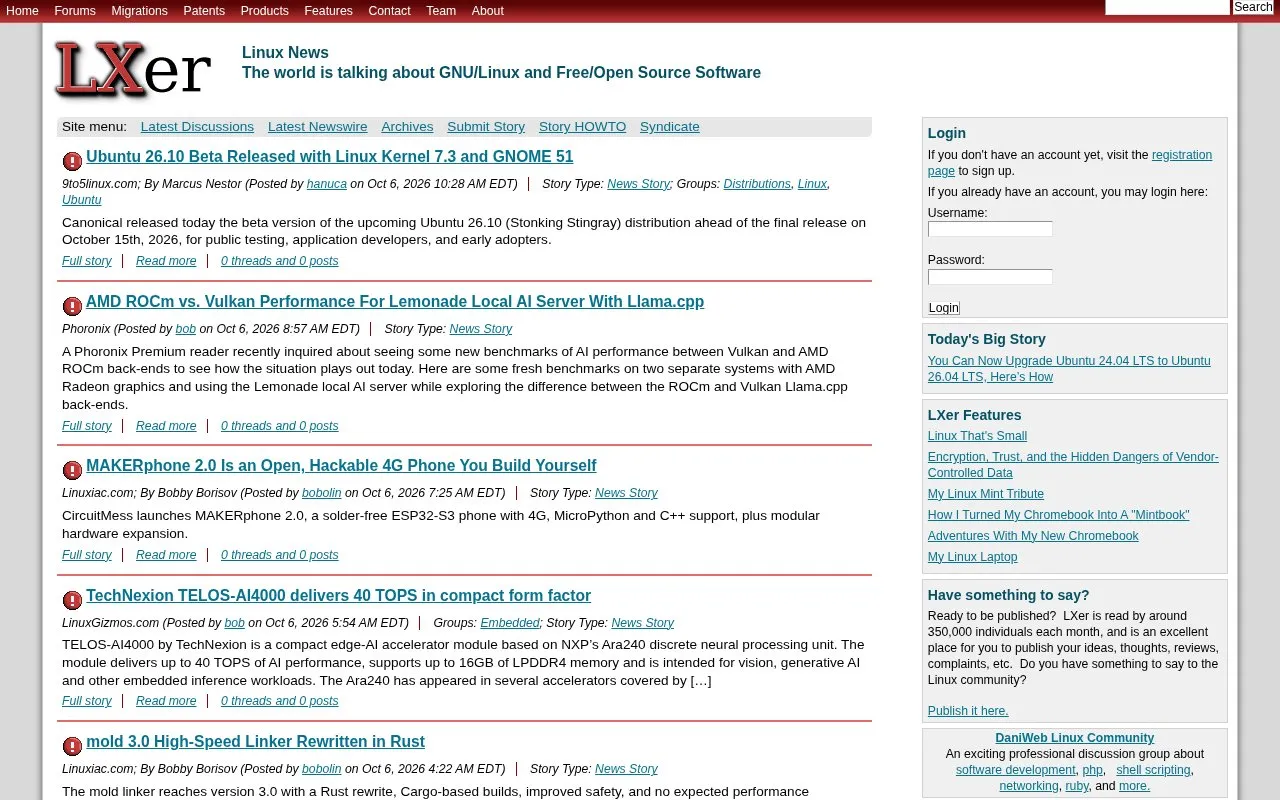The image size is (1280, 800).
Task: Focus the Username input field
Action: (x=990, y=229)
